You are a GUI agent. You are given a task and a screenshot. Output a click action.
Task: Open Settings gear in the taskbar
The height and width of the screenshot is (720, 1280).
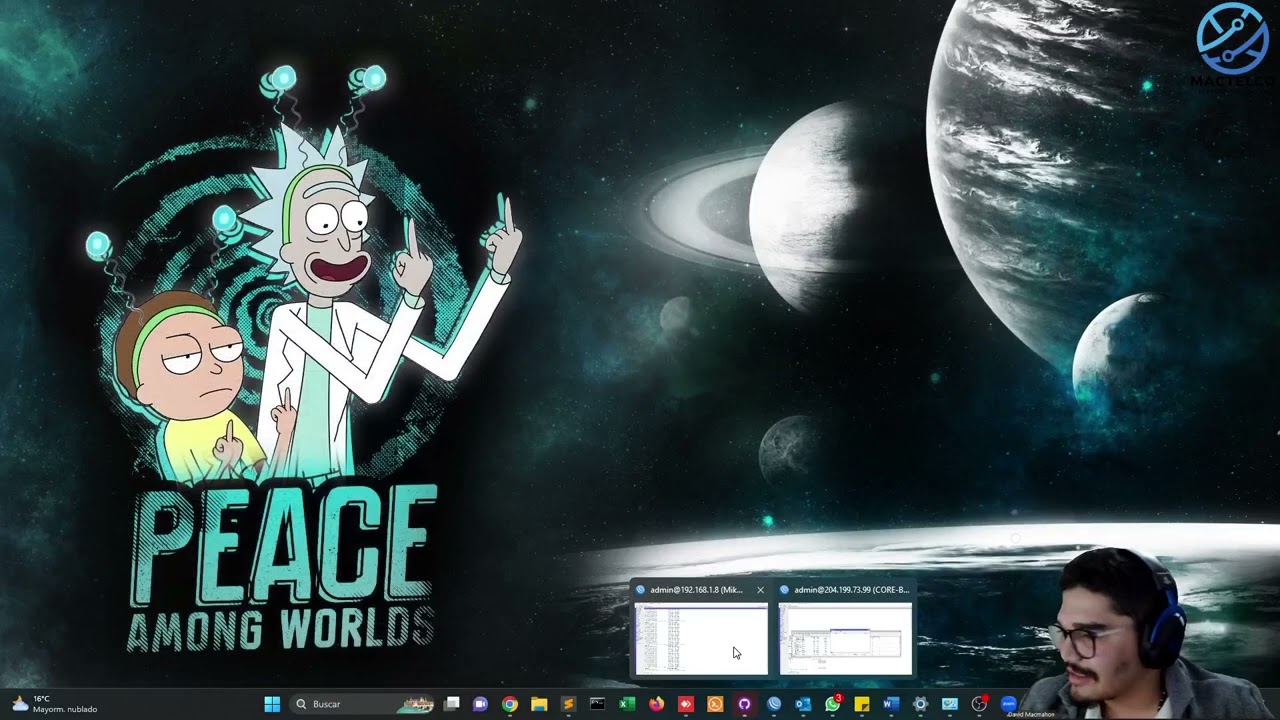pyautogui.click(x=920, y=704)
